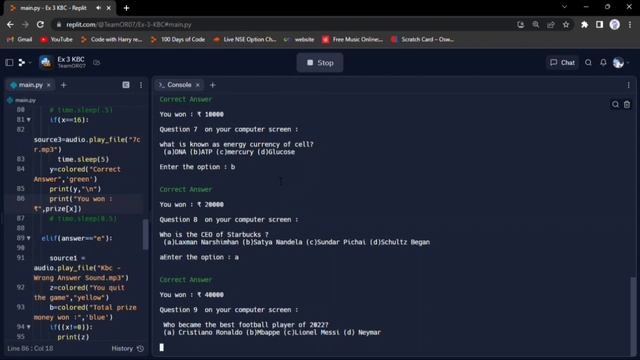This screenshot has width=640, height=360.
Task: Click the replit.com address bar
Action: (x=282, y=24)
